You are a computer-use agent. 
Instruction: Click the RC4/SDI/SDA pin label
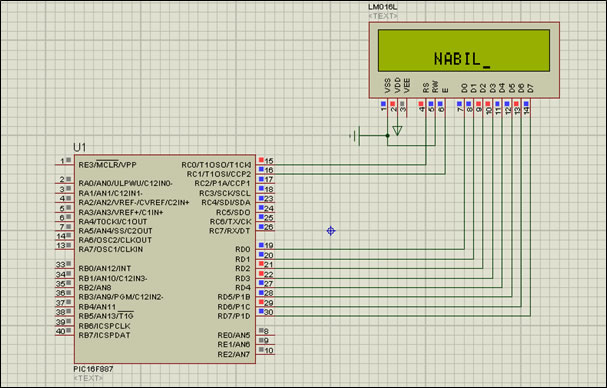pyautogui.click(x=226, y=203)
